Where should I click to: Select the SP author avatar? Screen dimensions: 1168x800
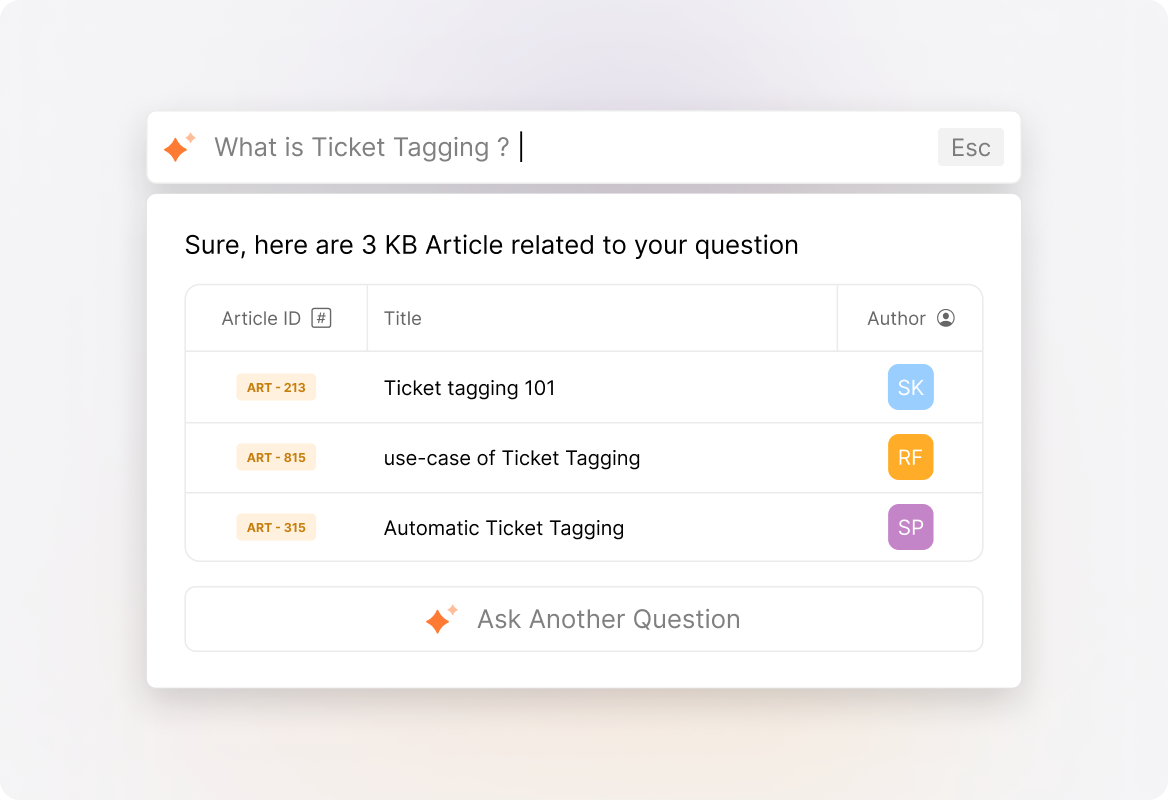coord(910,527)
